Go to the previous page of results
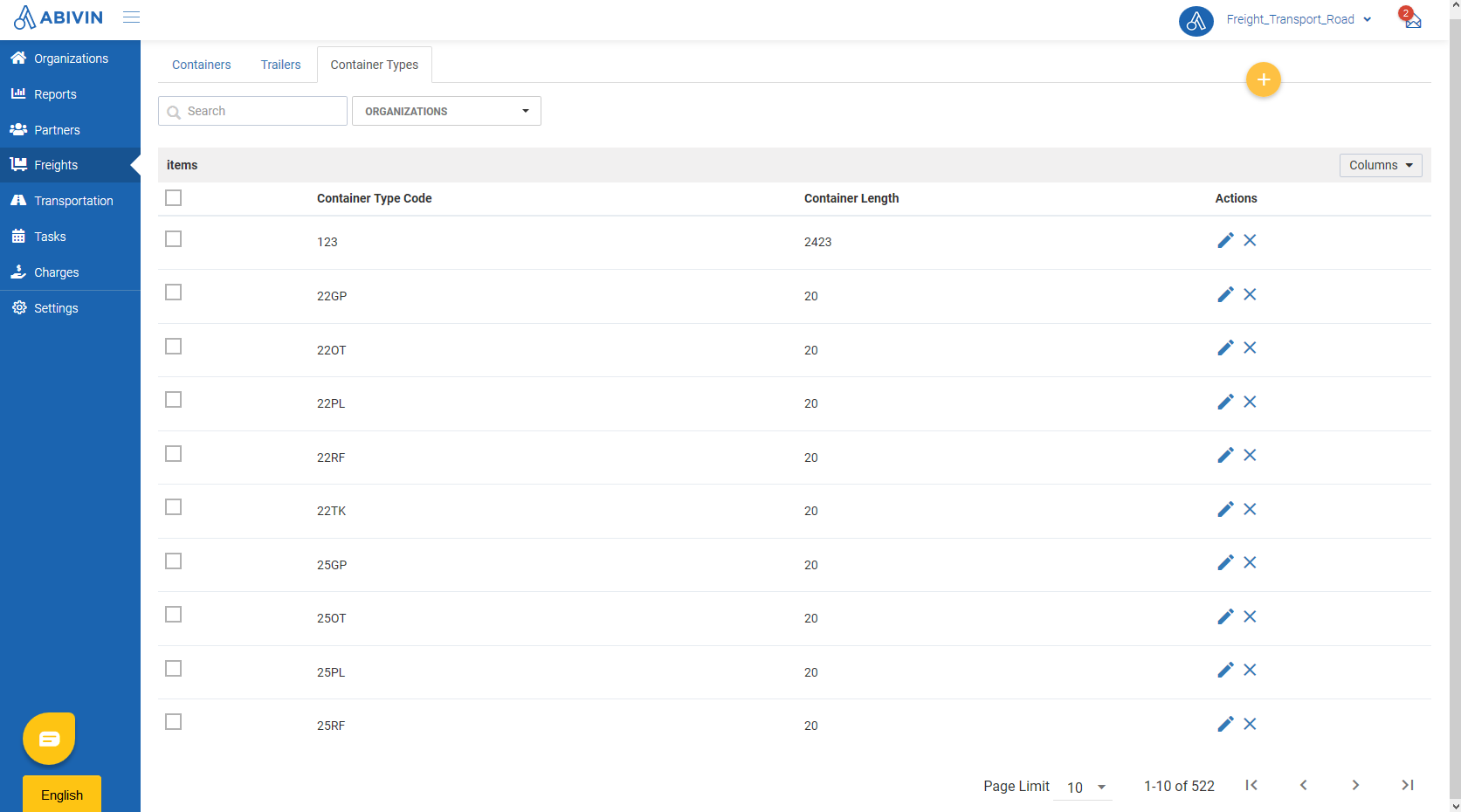 tap(1303, 785)
